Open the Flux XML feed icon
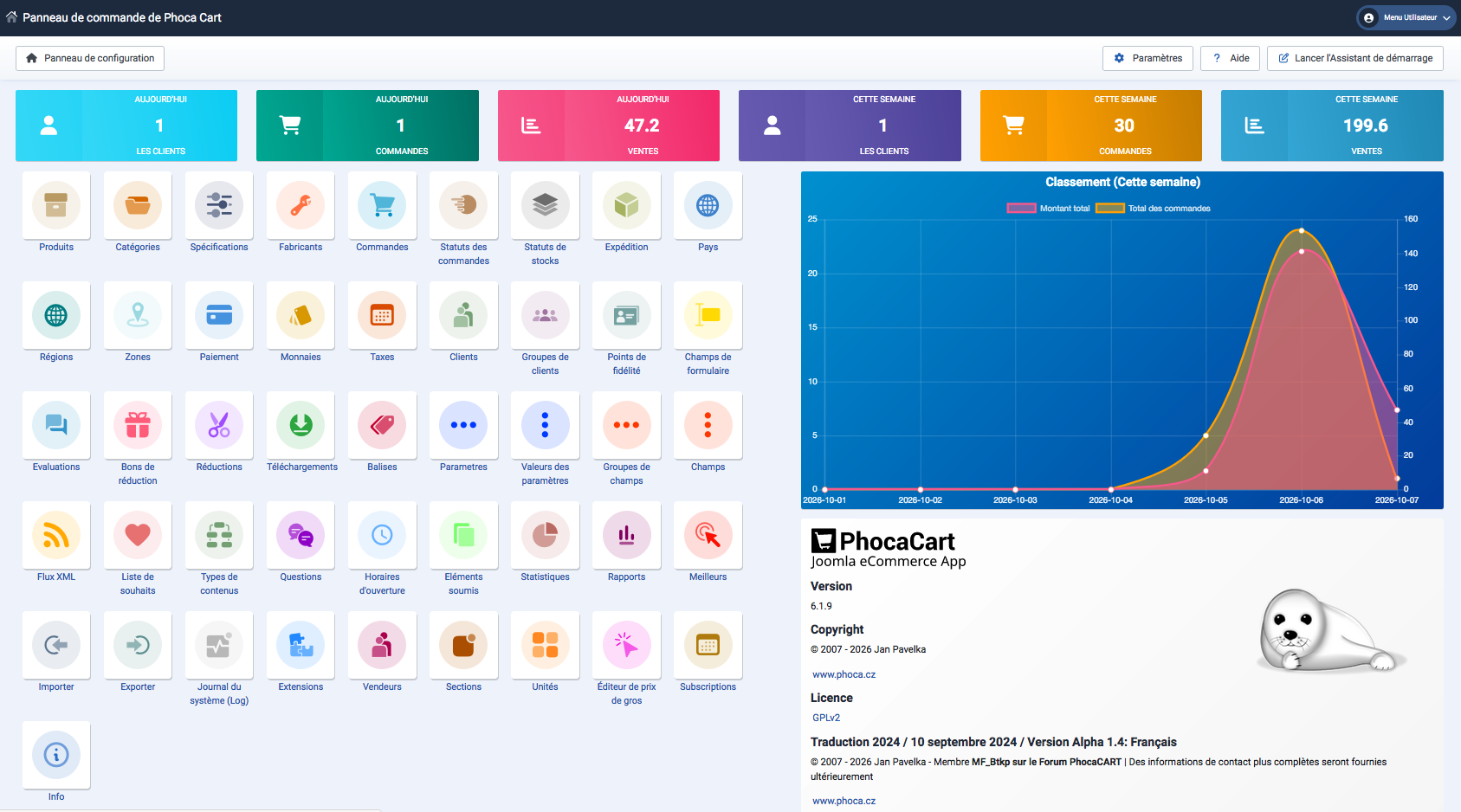The width and height of the screenshot is (1461, 812). (x=56, y=535)
